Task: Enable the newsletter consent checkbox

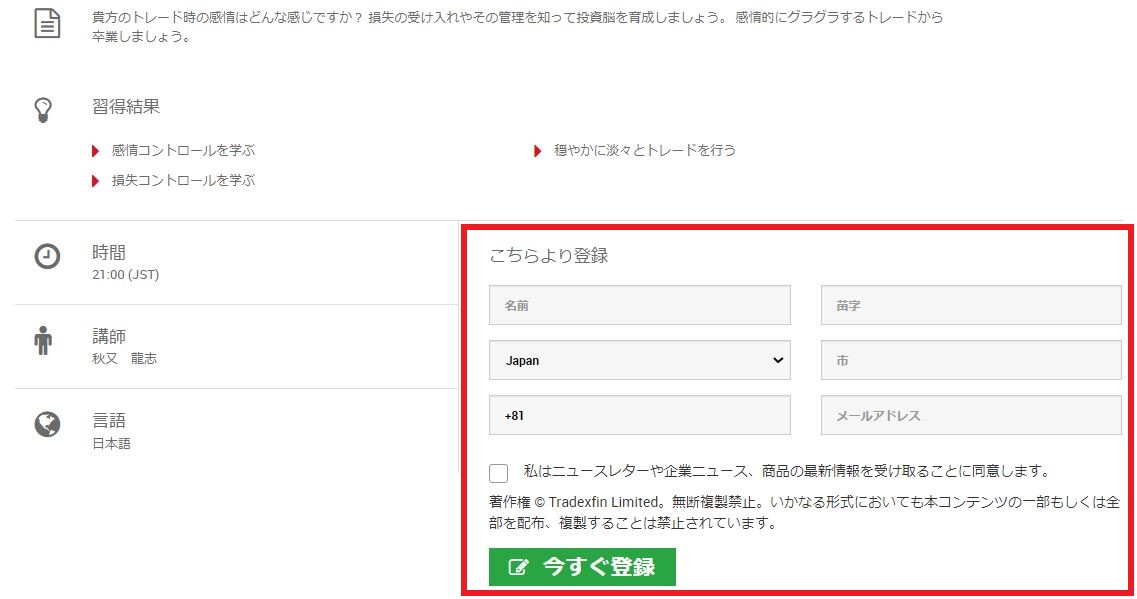Action: (499, 473)
